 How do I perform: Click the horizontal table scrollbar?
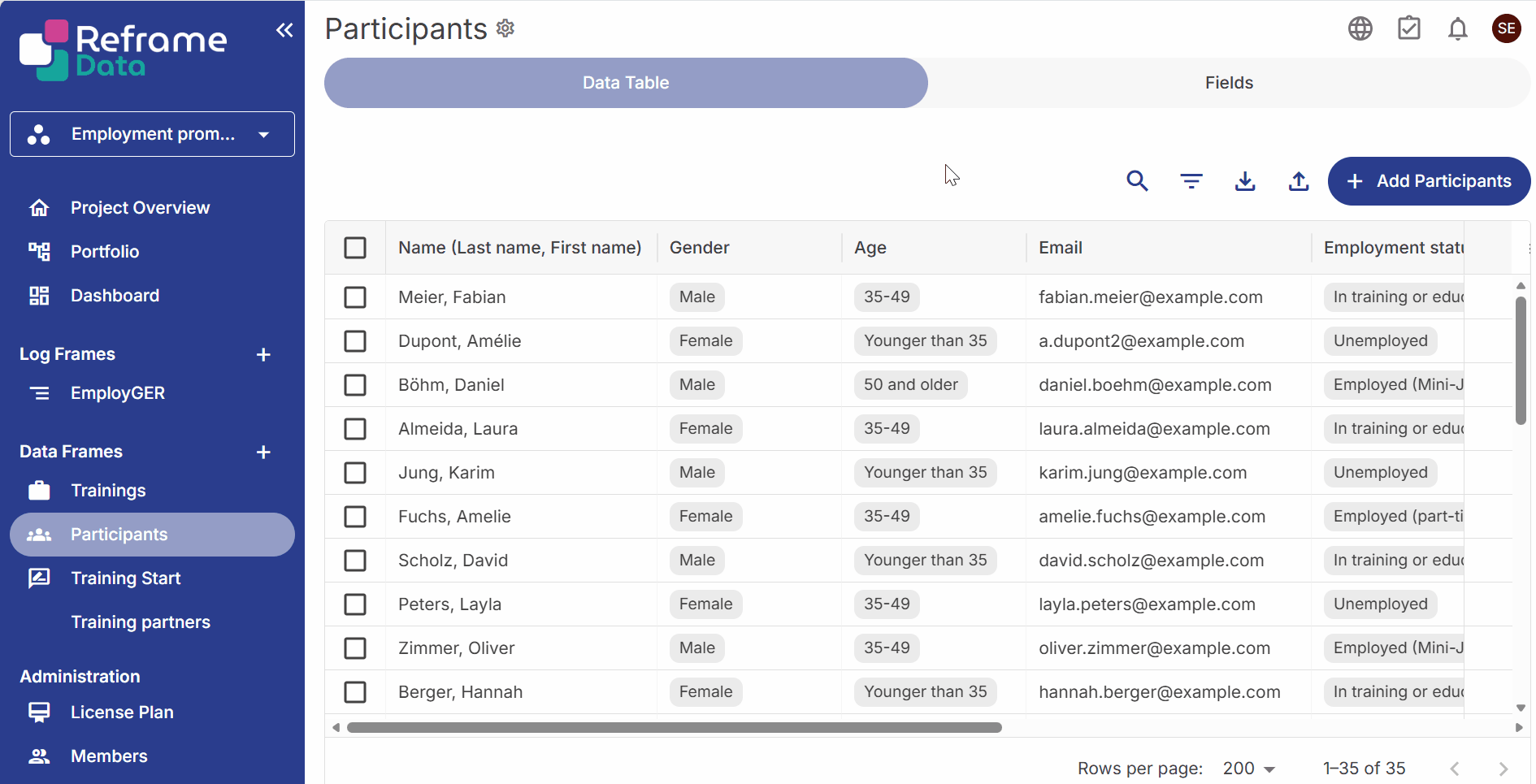click(674, 728)
